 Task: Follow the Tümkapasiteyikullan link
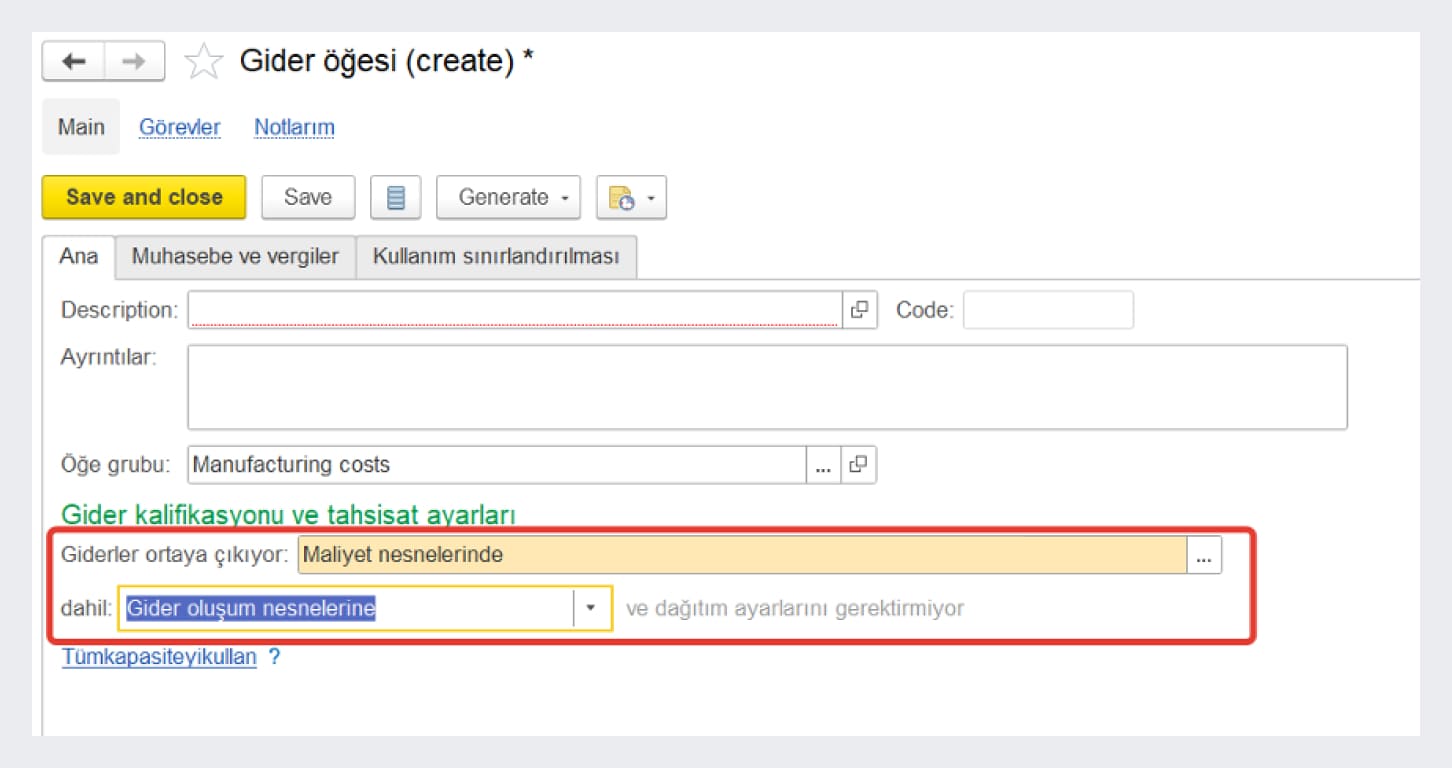(x=159, y=657)
